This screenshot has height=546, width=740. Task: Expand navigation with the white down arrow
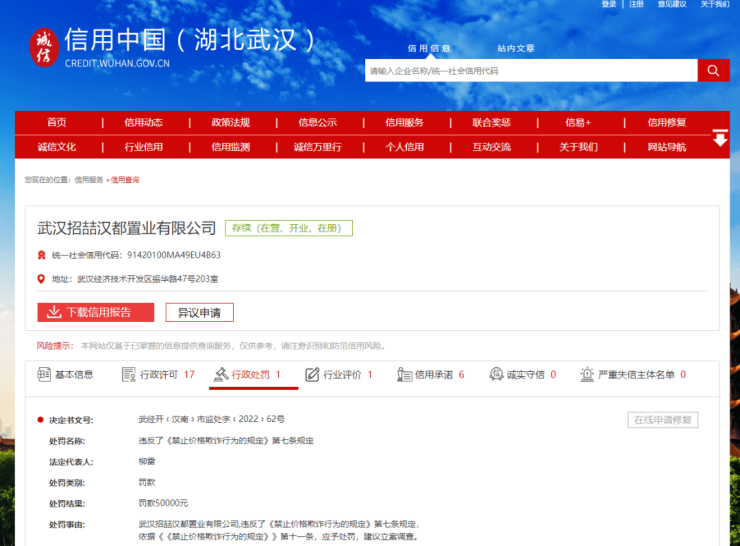click(x=719, y=139)
